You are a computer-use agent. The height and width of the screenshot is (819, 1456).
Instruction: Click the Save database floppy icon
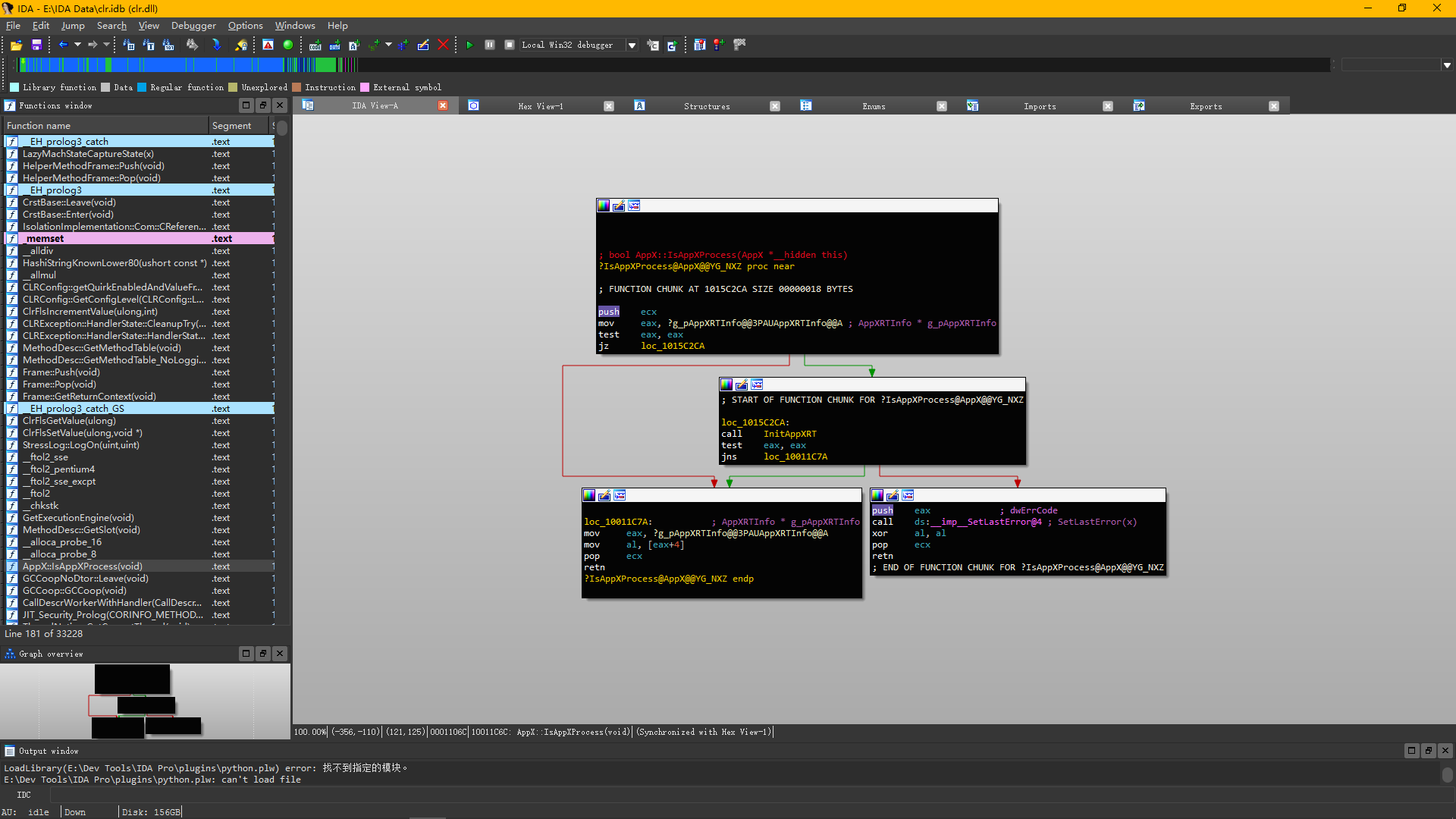click(x=36, y=45)
